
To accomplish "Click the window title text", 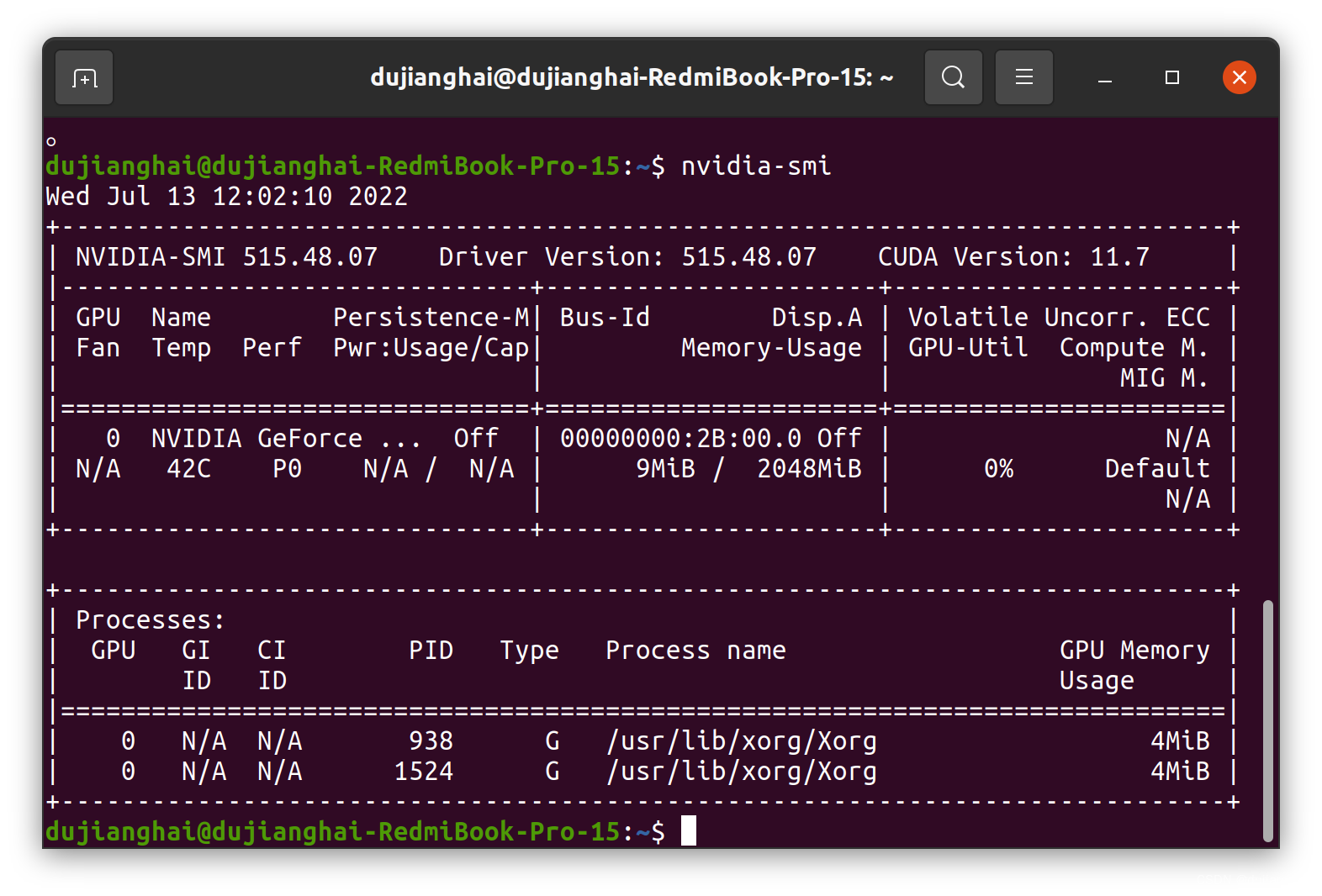I will [632, 77].
